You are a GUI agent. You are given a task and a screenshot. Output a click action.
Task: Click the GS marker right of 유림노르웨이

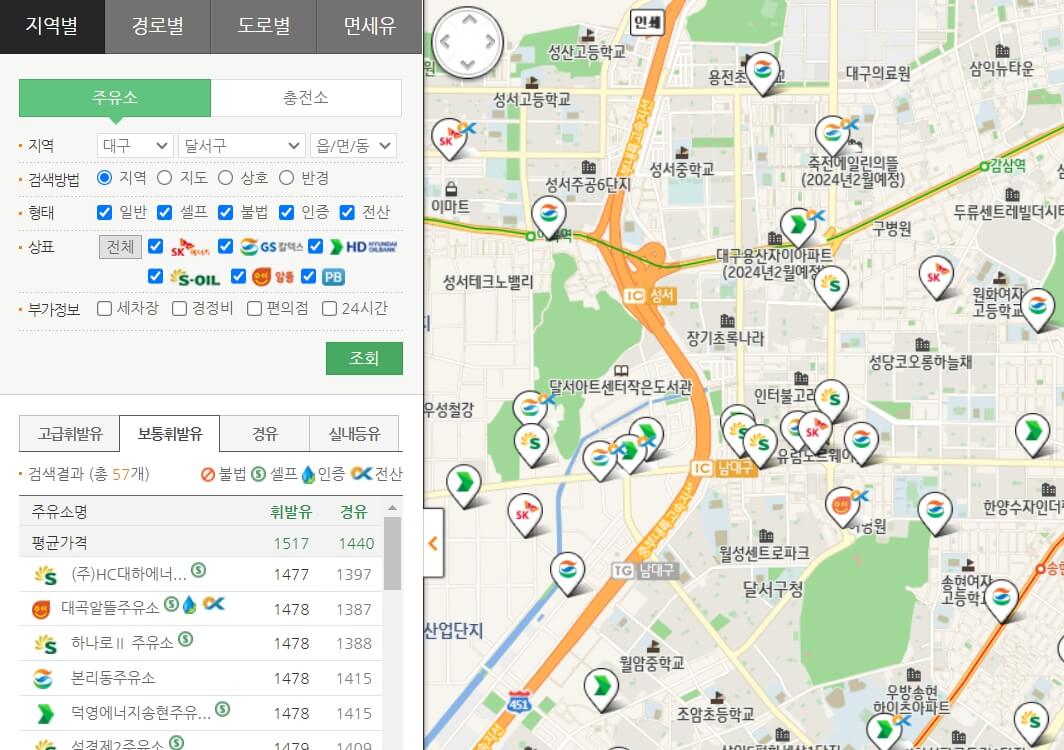(x=861, y=441)
